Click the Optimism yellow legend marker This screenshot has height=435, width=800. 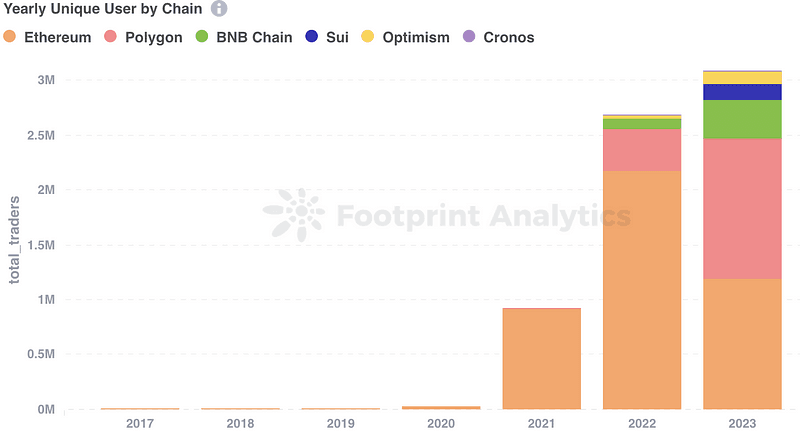click(x=367, y=36)
